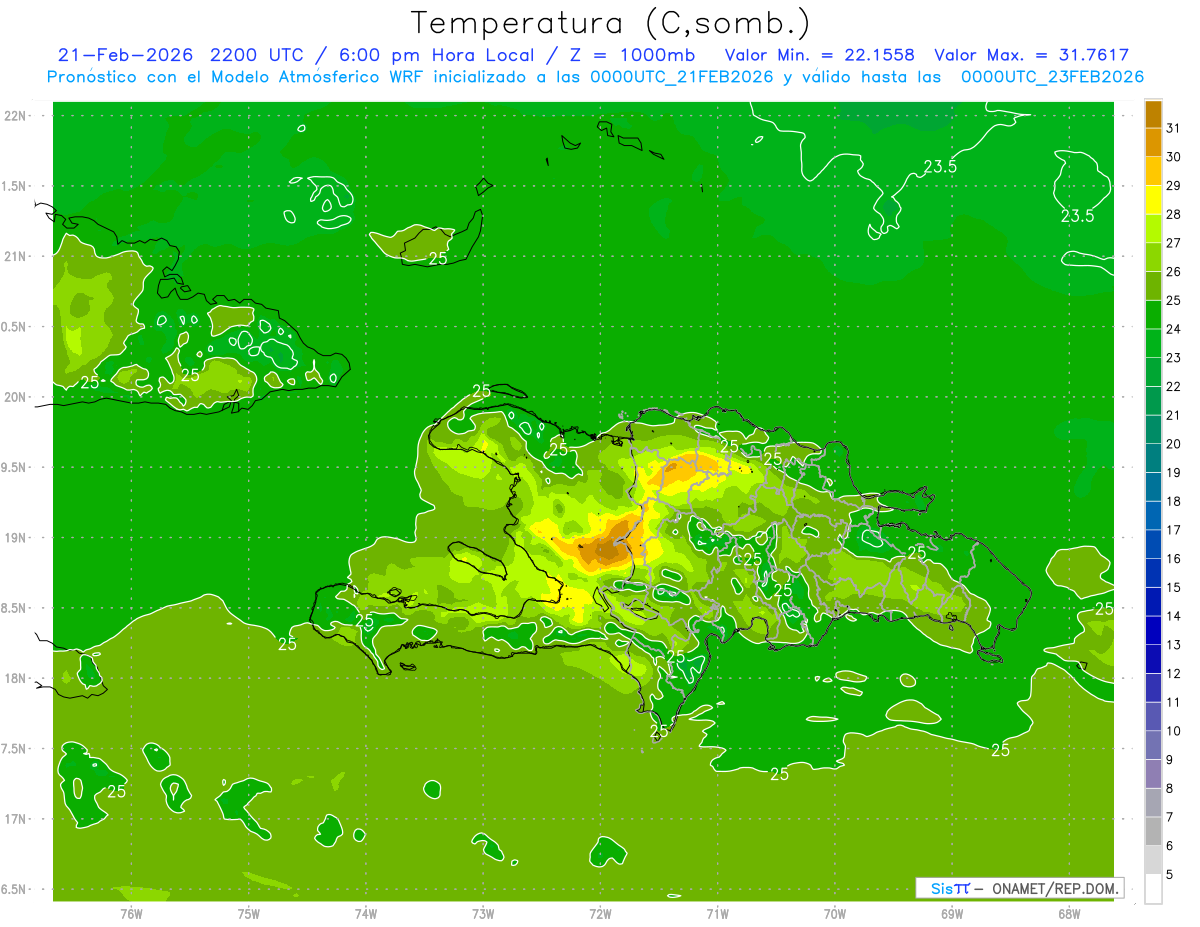Select the 72W longitude axis label
This screenshot has width=1200, height=927.
[600, 913]
